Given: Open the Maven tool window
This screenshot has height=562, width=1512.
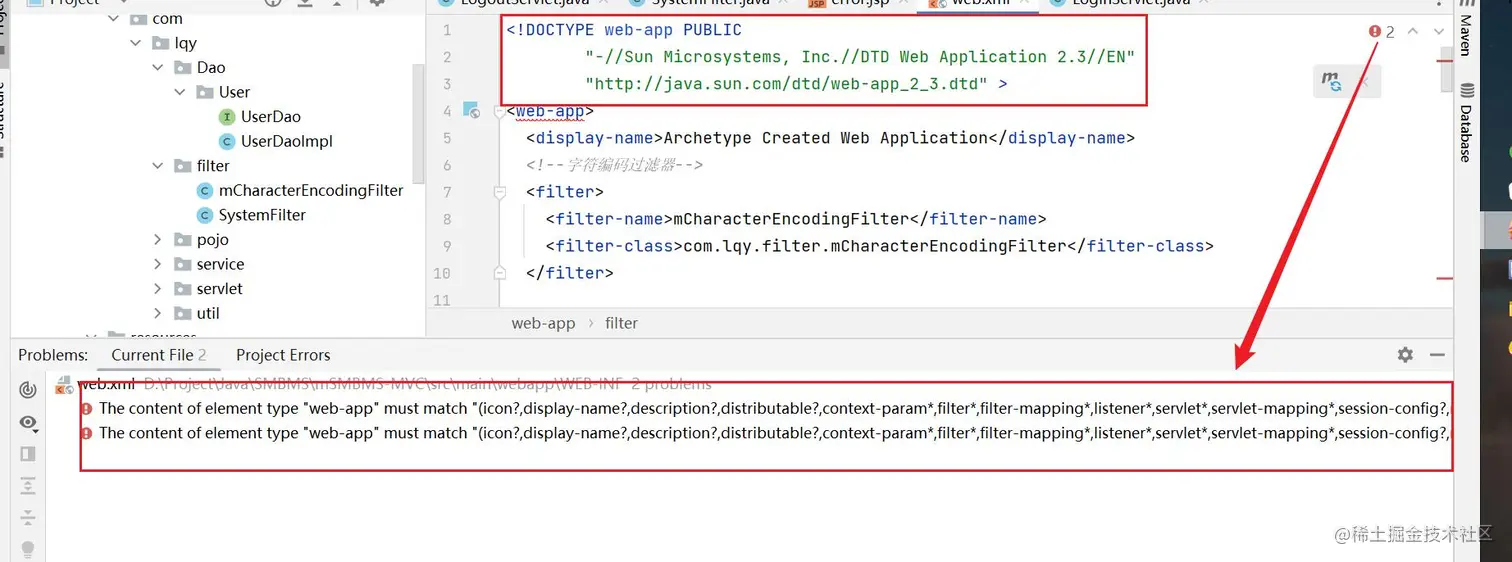Looking at the screenshot, I should coord(1466,30).
